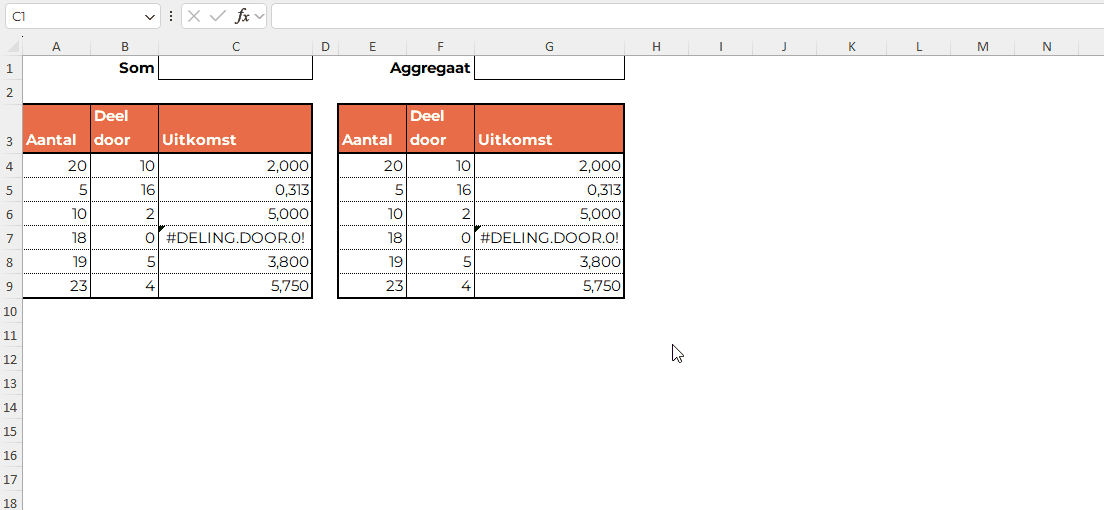Viewport: 1104px width, 510px height.
Task: Click cell C6 with value 5,000
Action: (236, 214)
